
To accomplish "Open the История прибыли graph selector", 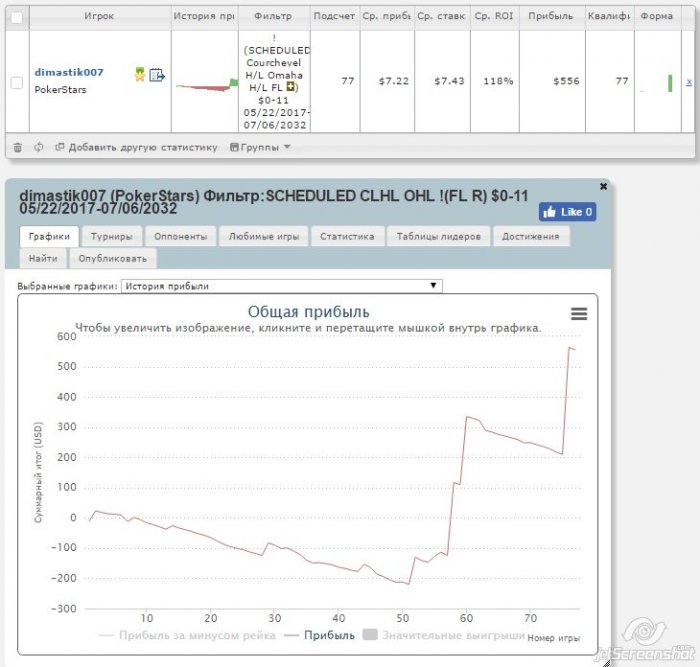I will point(282,286).
